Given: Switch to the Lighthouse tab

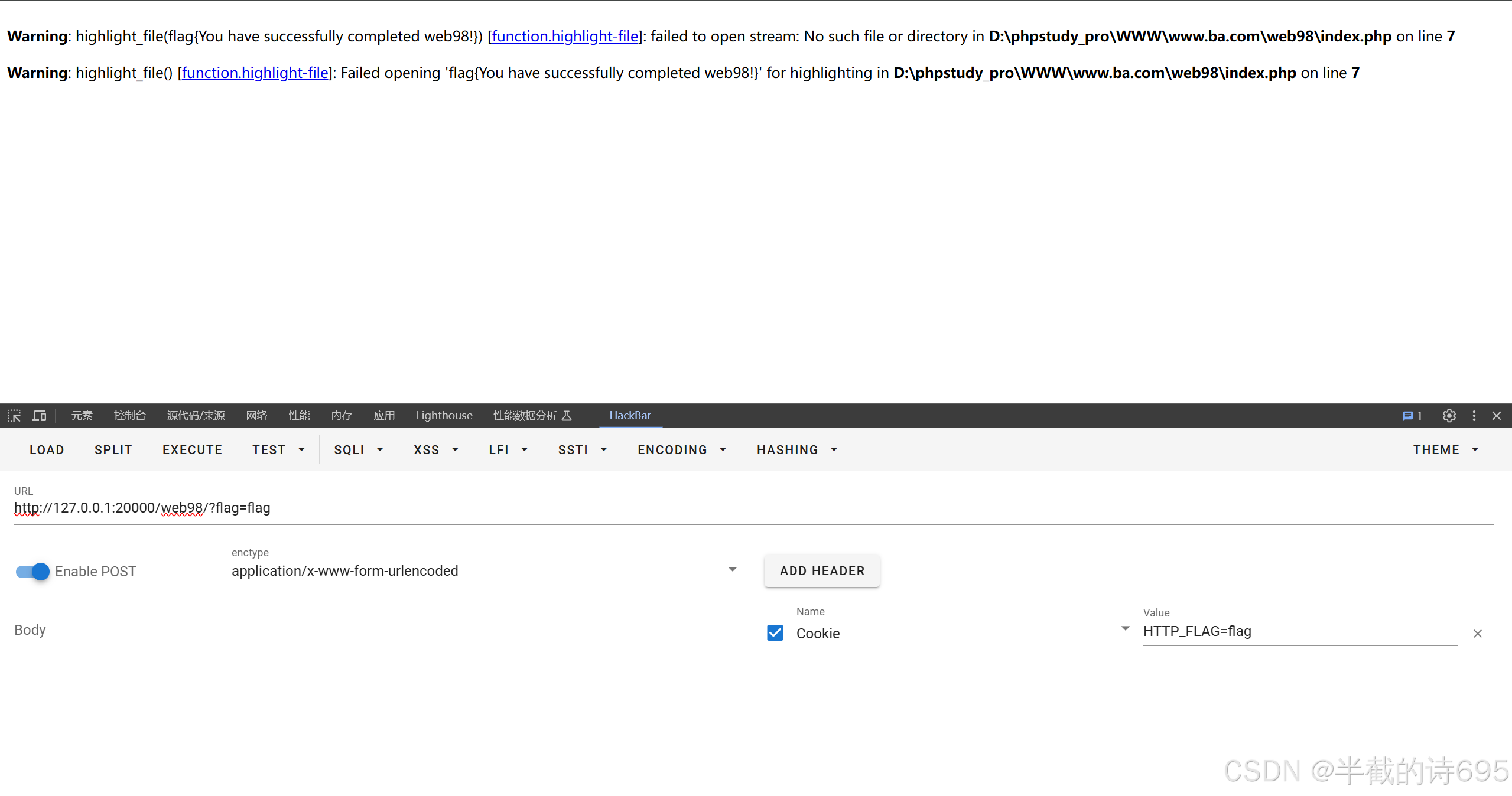Looking at the screenshot, I should (444, 416).
